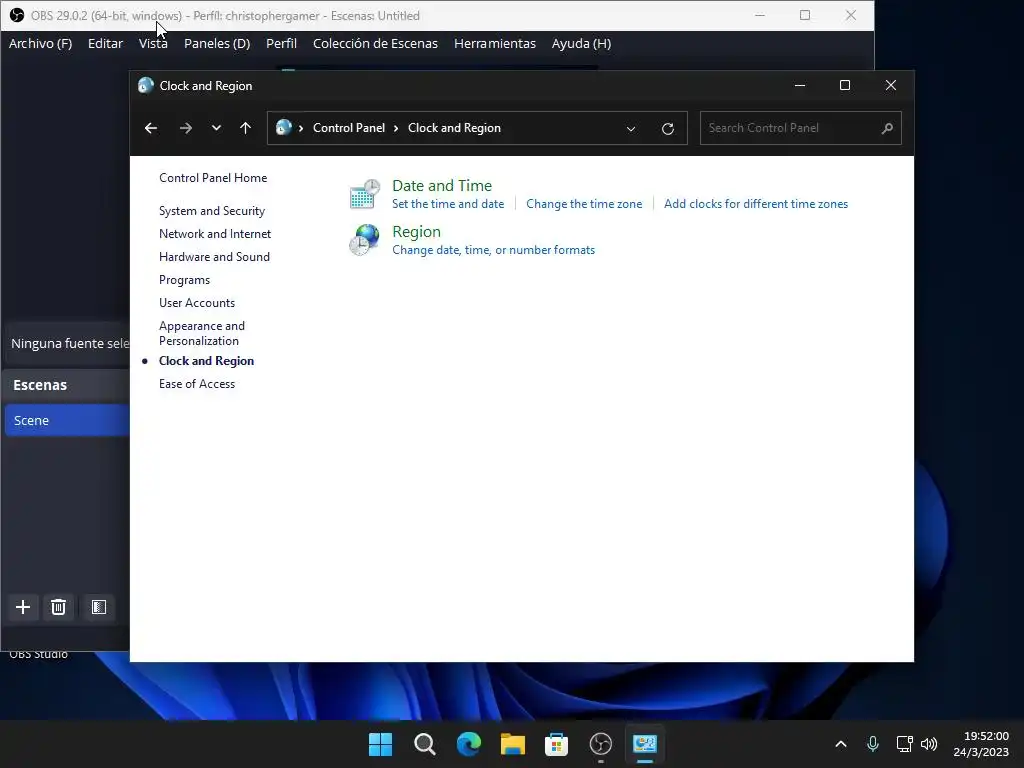Click the Back arrow in Control Panel

151,128
